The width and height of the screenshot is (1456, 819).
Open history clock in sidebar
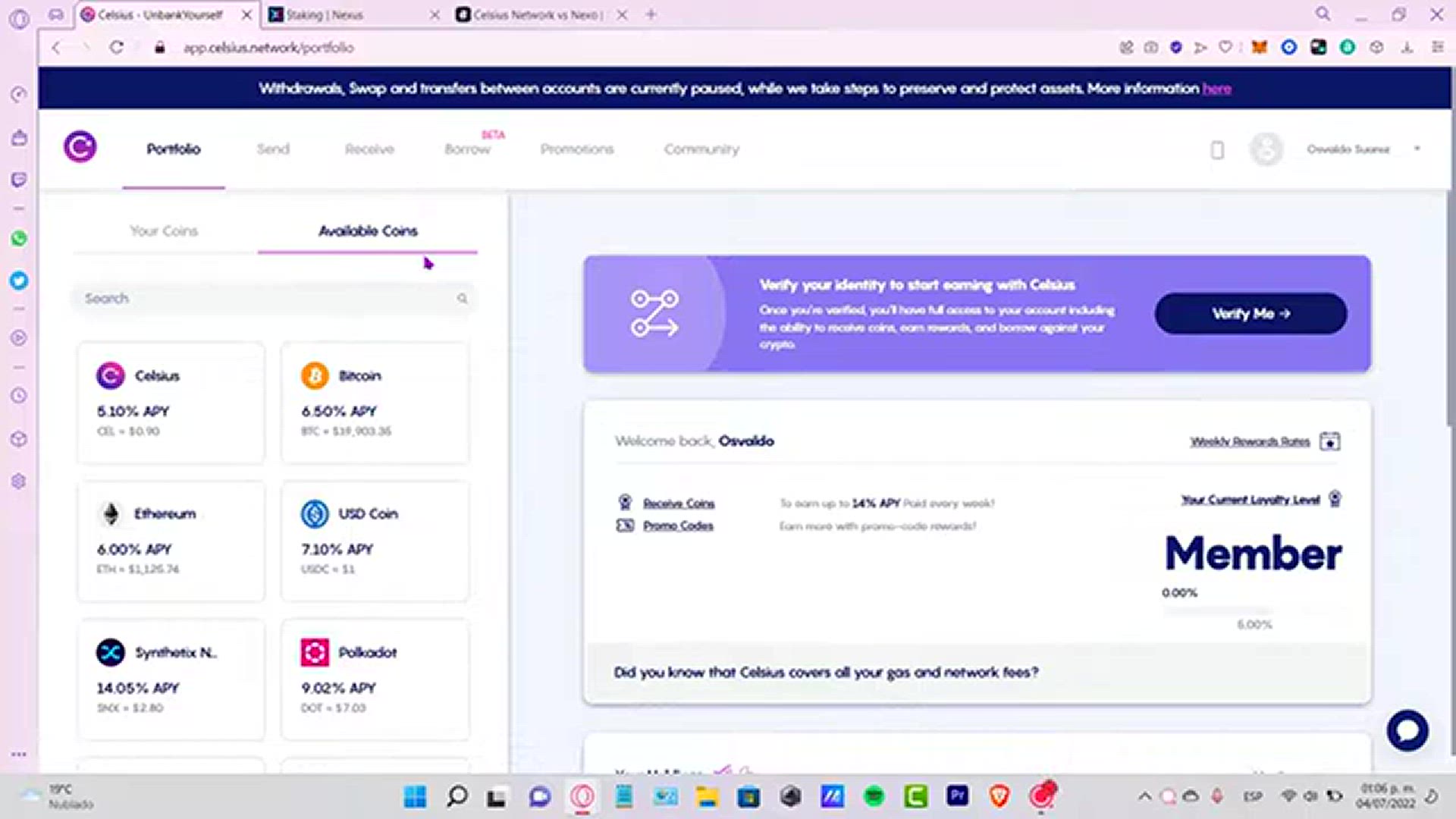point(19,396)
